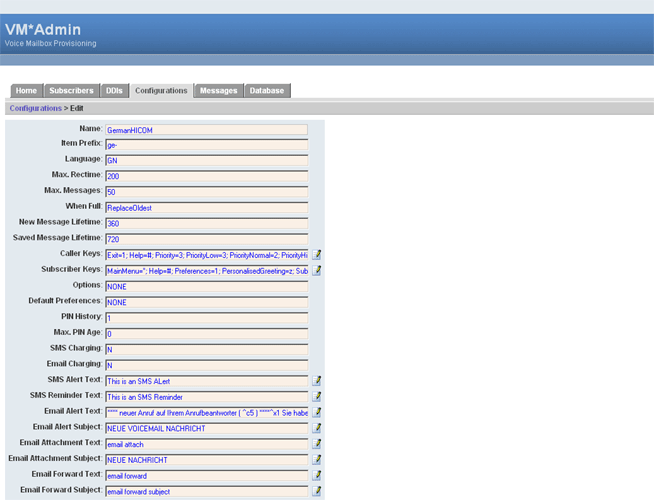Select the Configurations tab
The image size is (654, 500).
click(161, 91)
